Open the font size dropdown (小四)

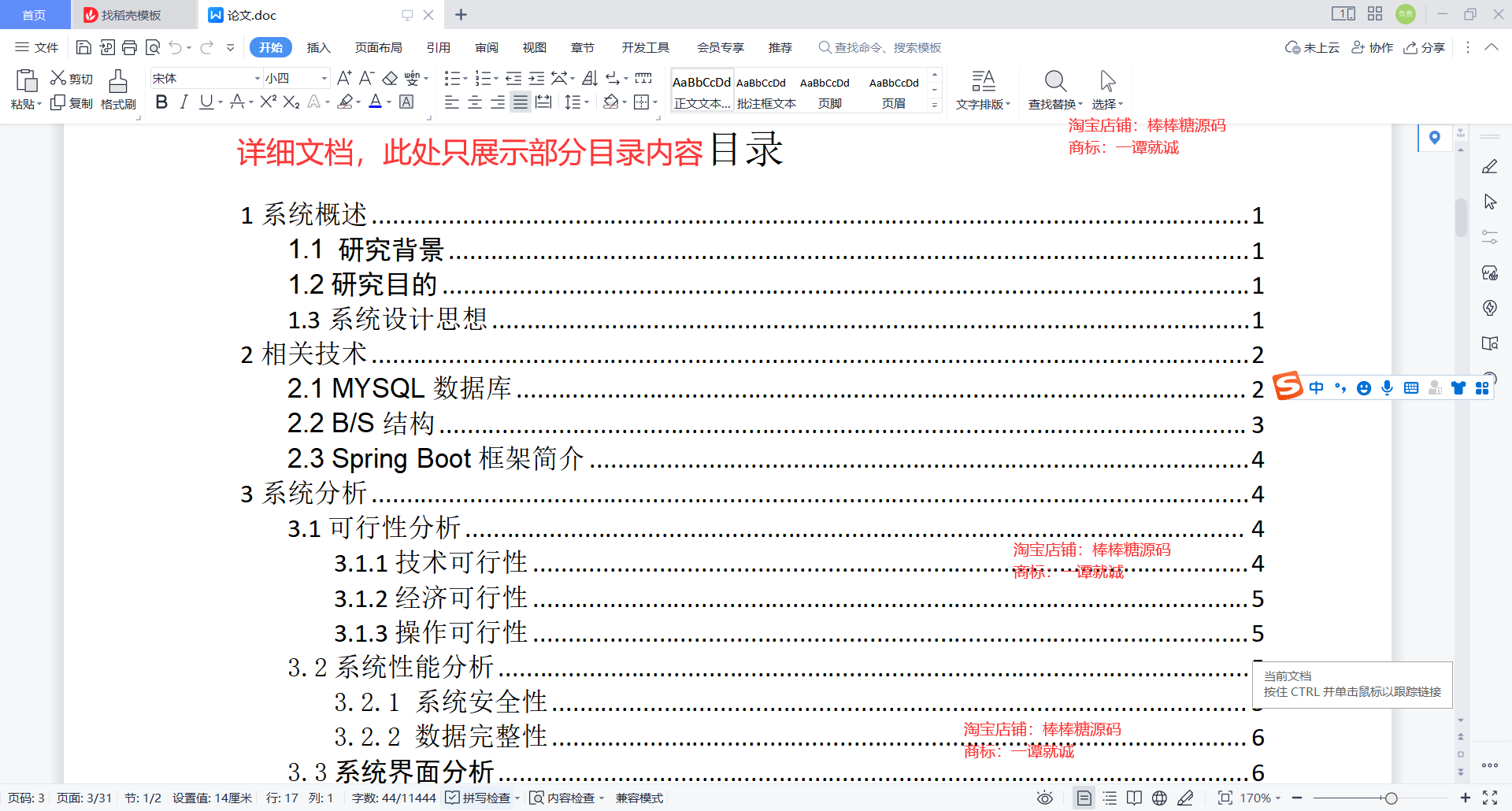(324, 78)
